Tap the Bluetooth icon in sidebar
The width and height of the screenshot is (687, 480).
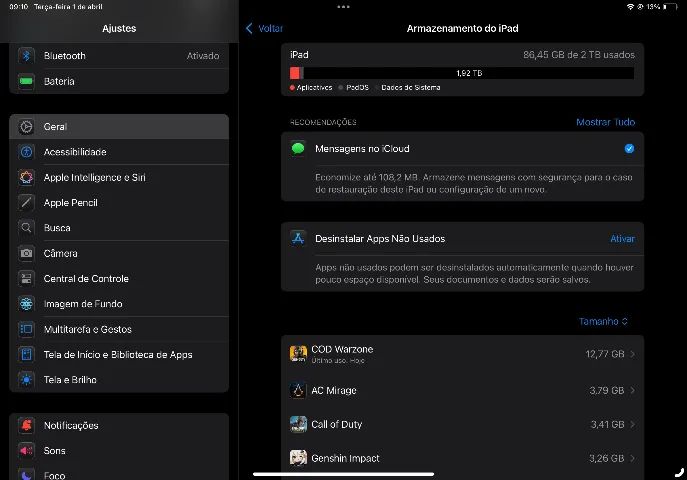26,56
